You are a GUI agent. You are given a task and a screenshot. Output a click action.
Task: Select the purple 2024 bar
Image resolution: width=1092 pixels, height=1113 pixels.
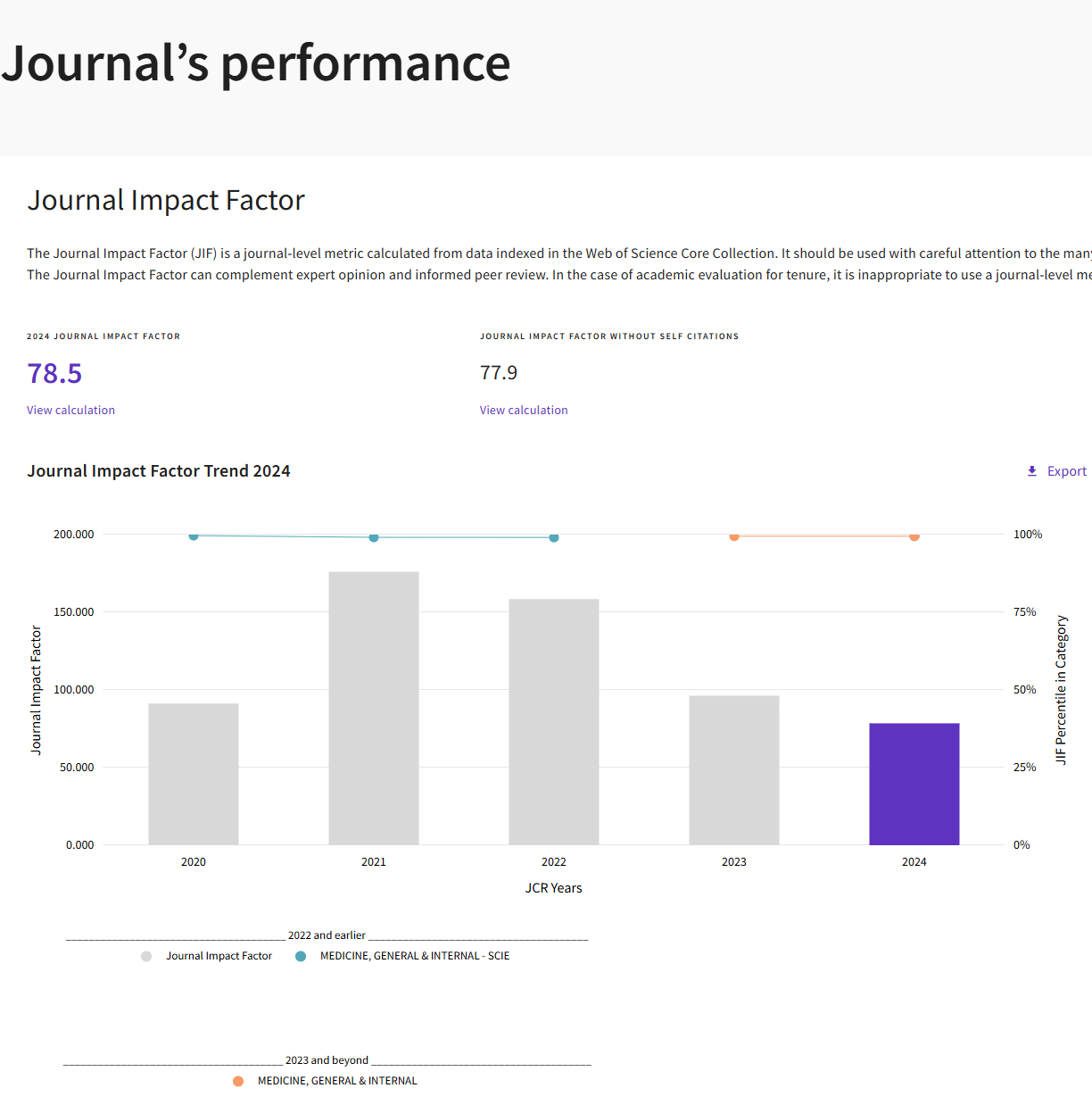[x=914, y=784]
